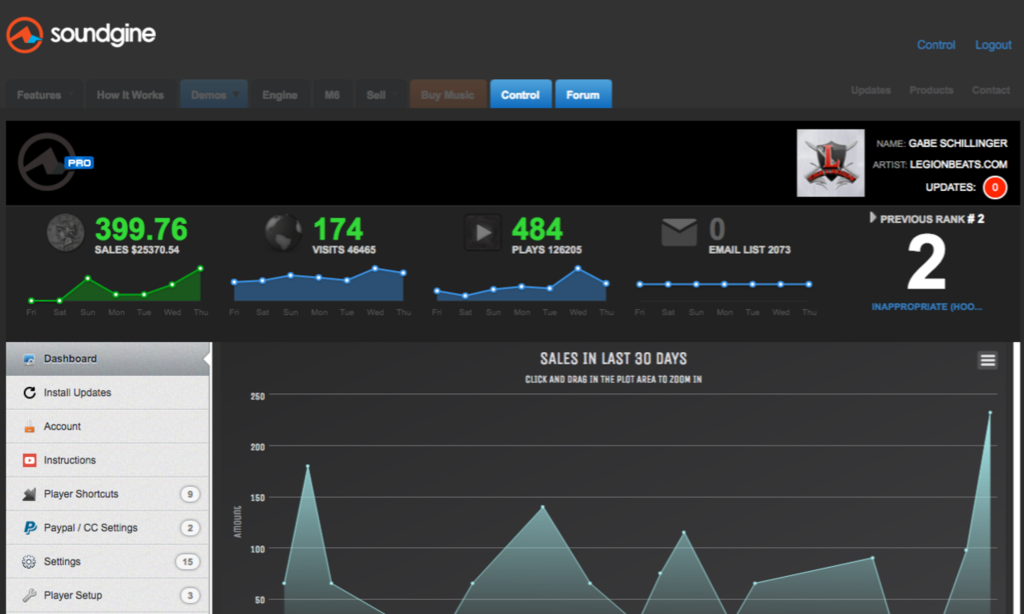Viewport: 1024px width, 614px height.
Task: Click the Paypal / CC Settings badge 2
Action: [190, 528]
